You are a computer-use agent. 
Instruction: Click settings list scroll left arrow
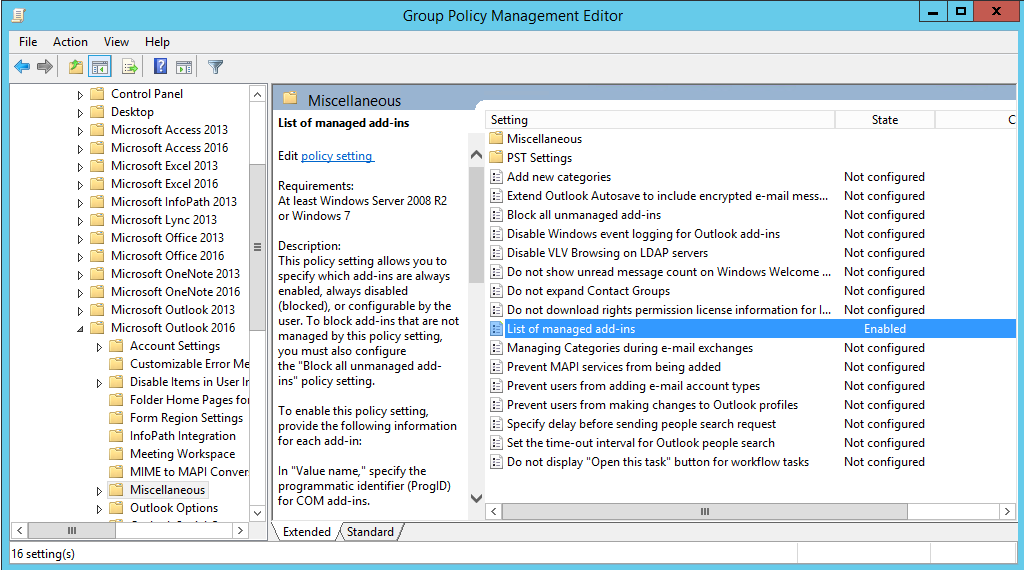click(x=494, y=511)
